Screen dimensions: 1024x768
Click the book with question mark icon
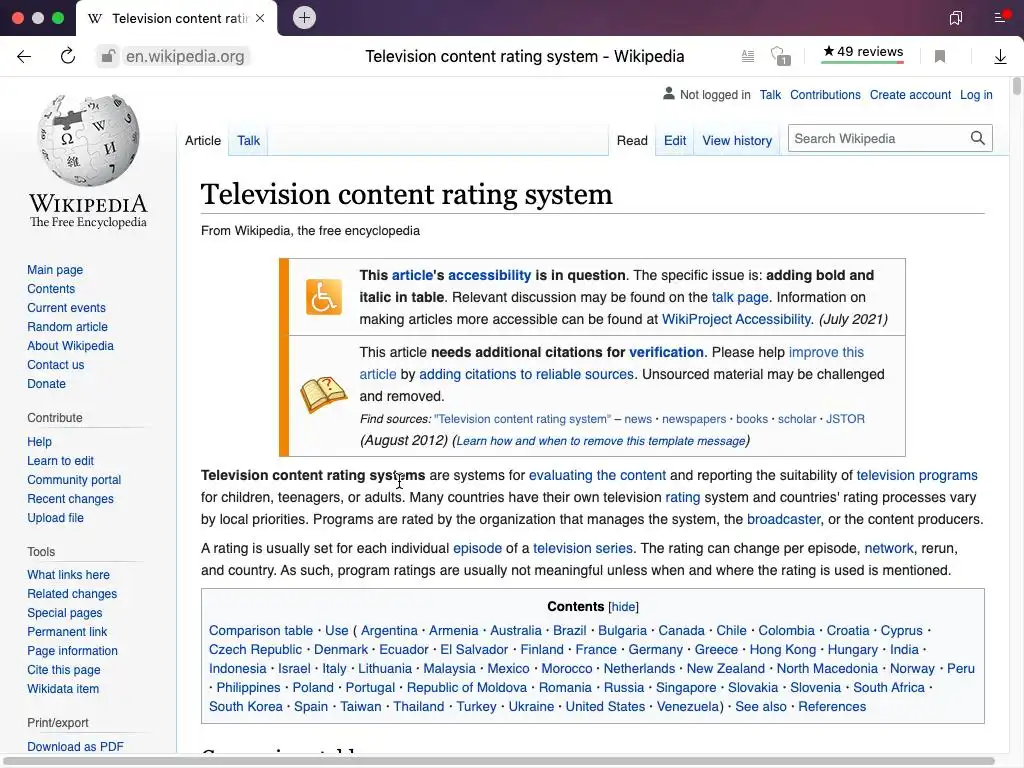[x=324, y=394]
